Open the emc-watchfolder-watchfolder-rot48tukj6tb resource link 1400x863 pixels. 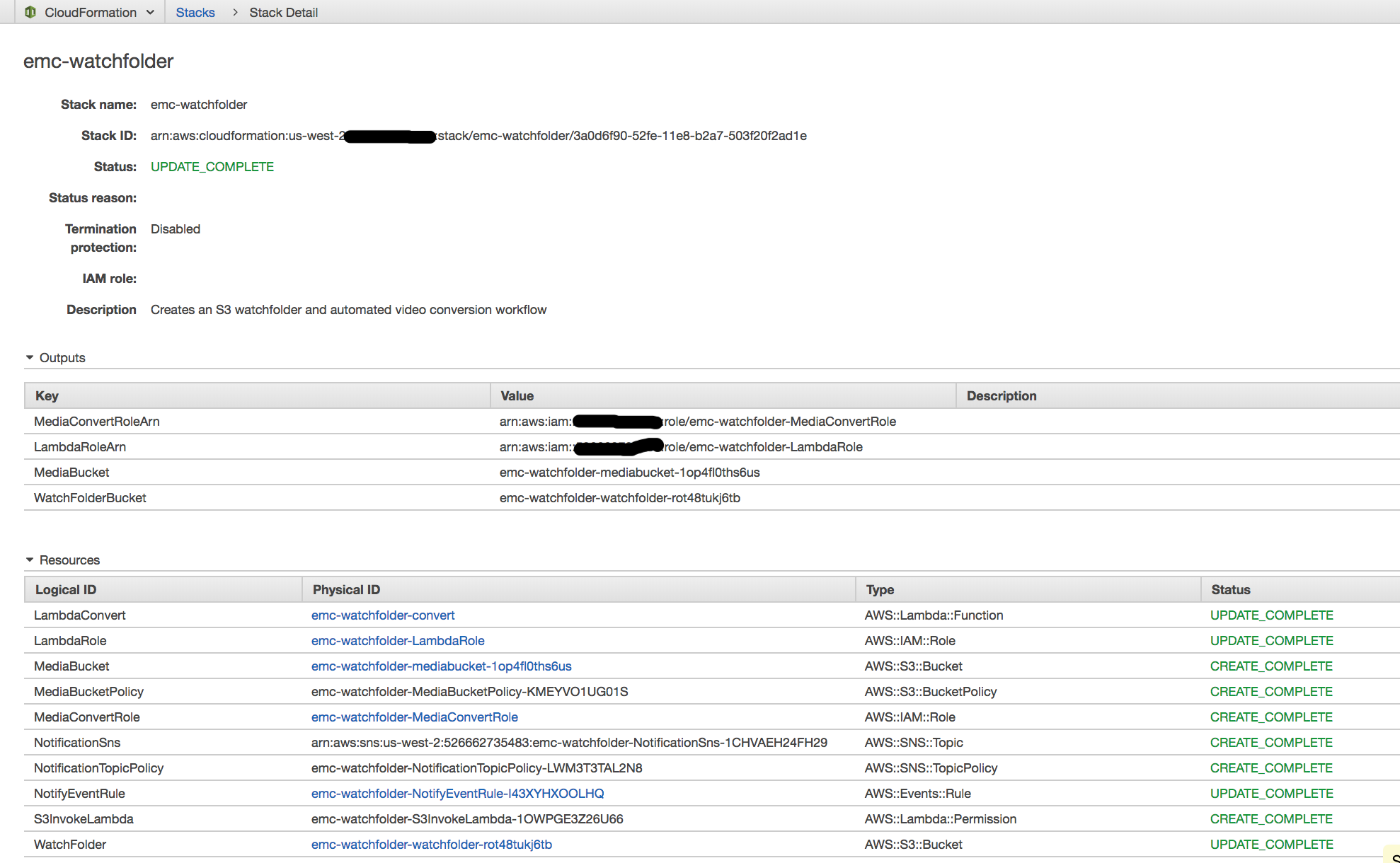(x=432, y=845)
